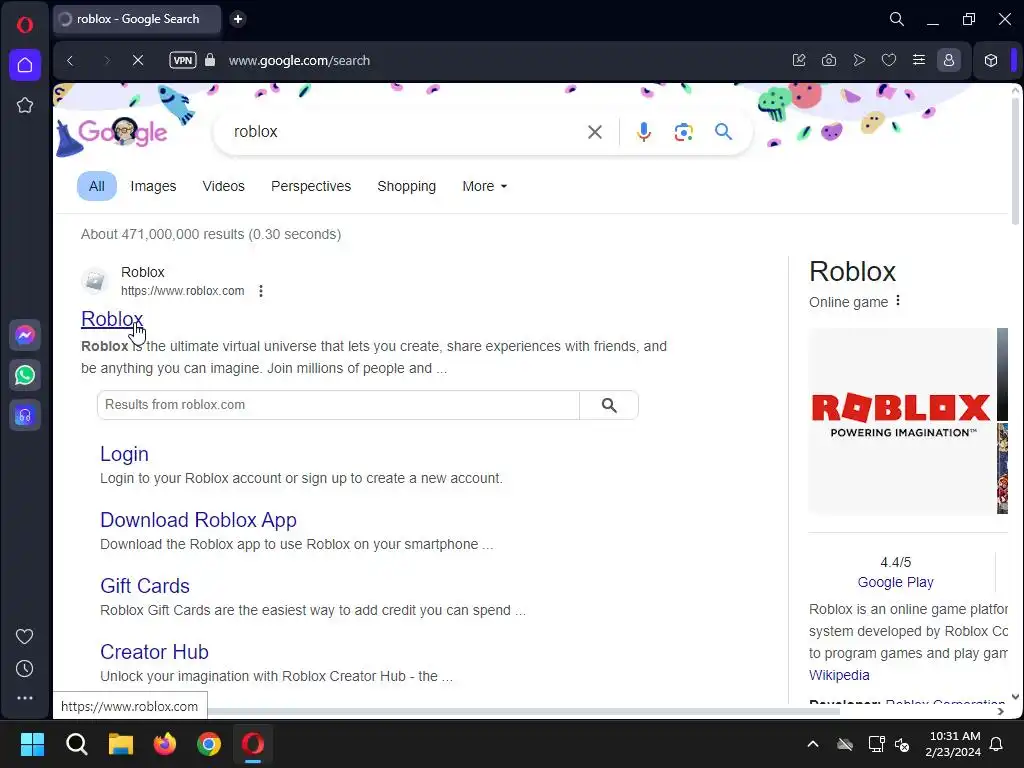Click the roblox.com site search magnifier button

coord(609,405)
